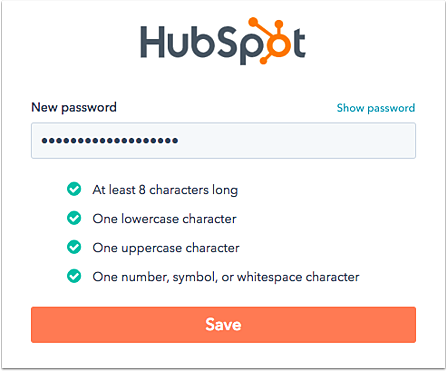Select the green check next to One lowercase character
Screen dimensions: 447x371
tap(74, 218)
